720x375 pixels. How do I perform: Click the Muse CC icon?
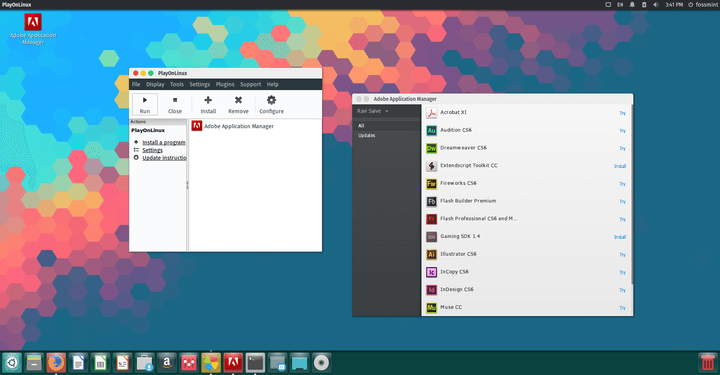[431, 308]
